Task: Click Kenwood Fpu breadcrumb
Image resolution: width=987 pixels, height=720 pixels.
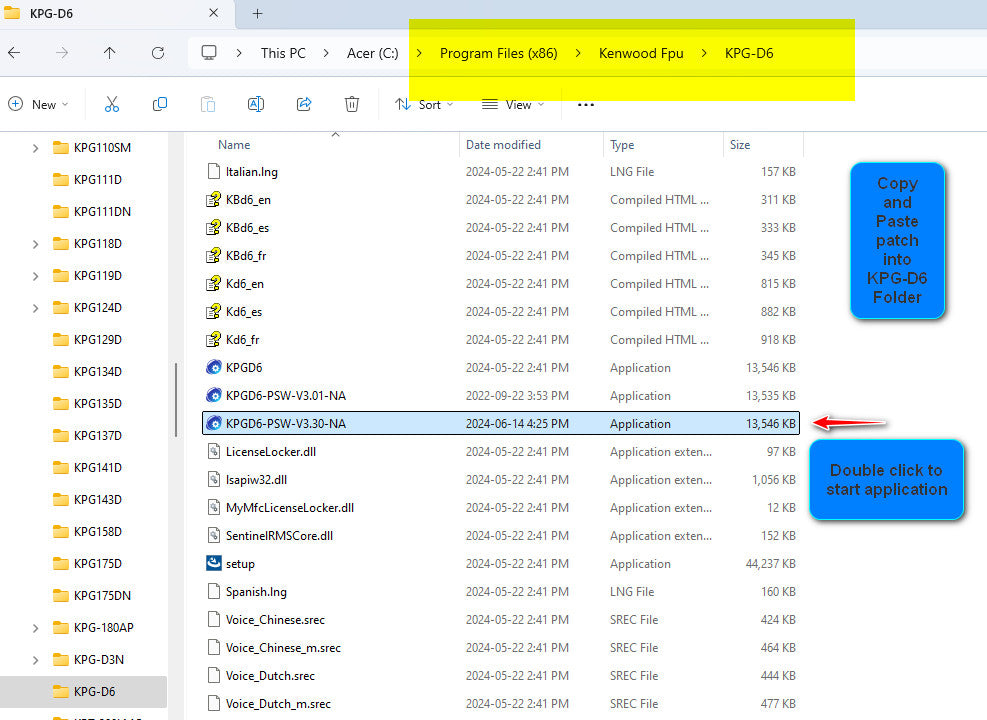Action: tap(641, 53)
